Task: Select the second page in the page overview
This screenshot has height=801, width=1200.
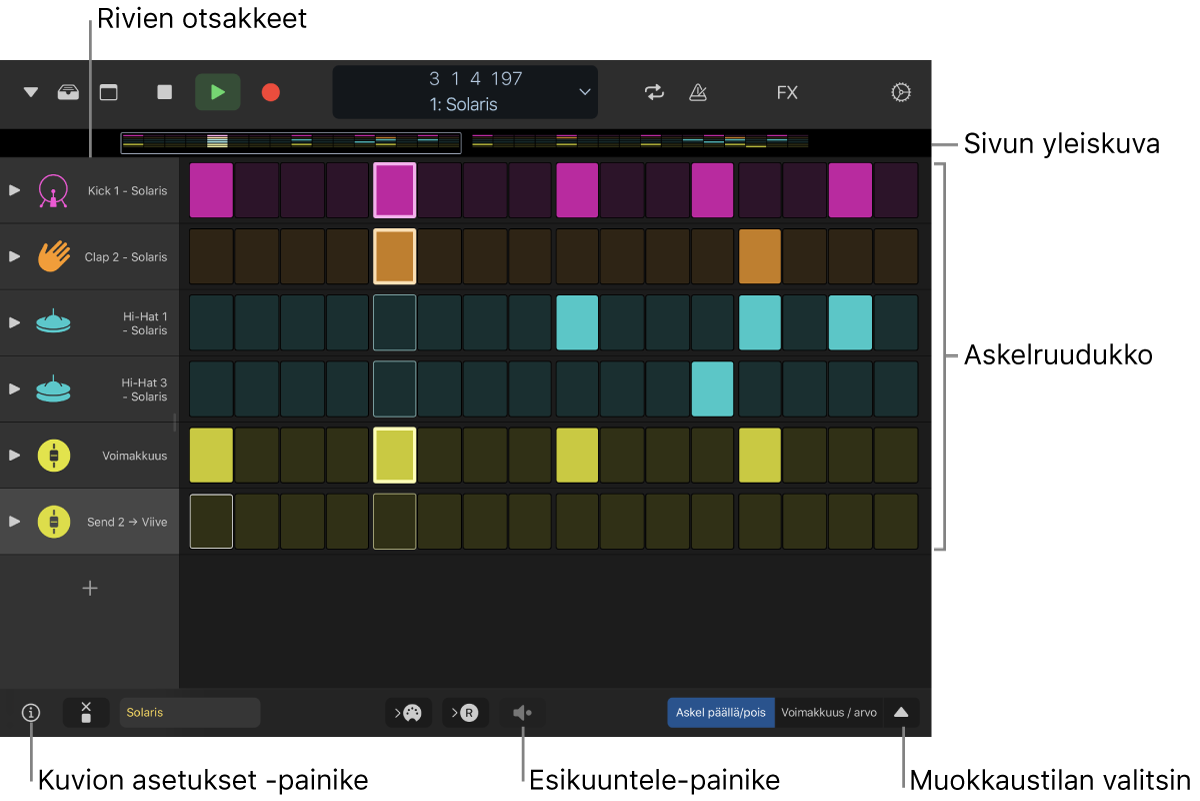Action: click(641, 142)
